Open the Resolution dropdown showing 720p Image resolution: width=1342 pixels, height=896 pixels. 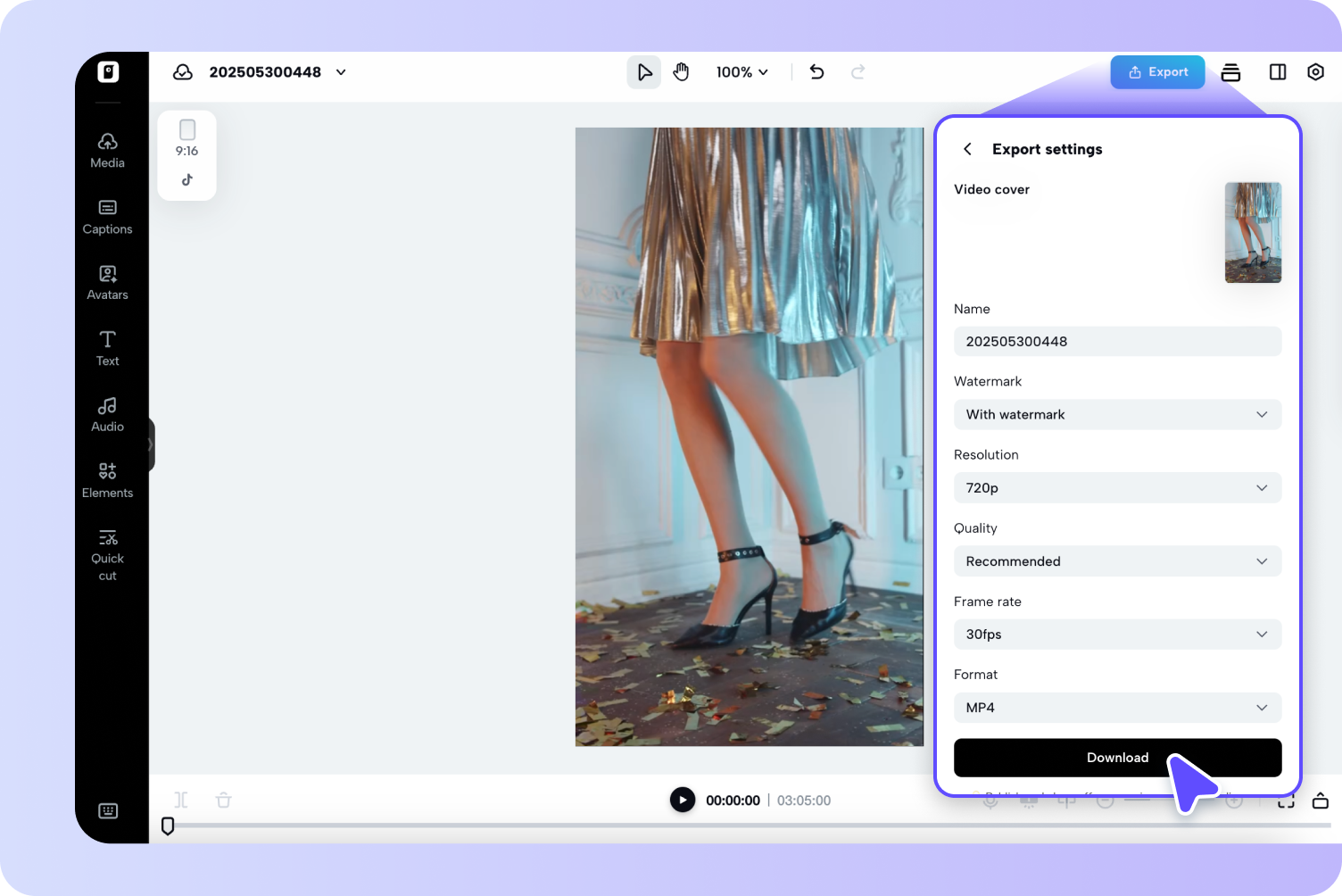(x=1118, y=488)
